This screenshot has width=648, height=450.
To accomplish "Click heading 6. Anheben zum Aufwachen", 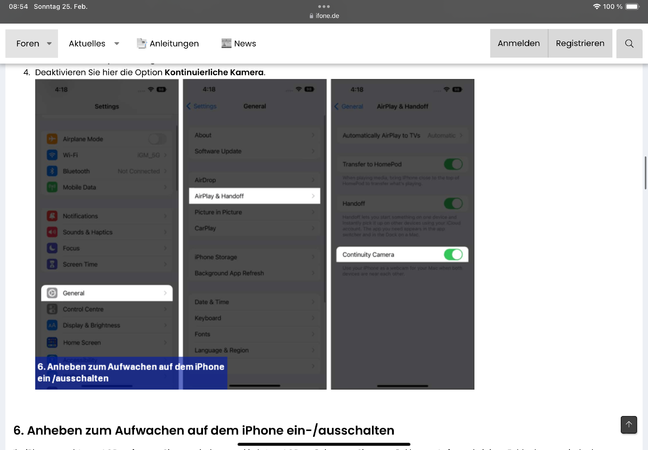I will (204, 430).
